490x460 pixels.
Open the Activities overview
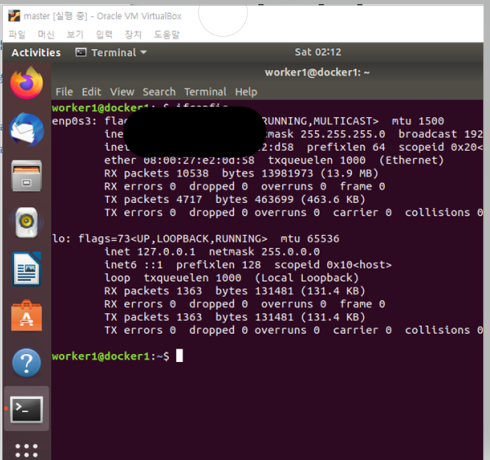point(36,52)
